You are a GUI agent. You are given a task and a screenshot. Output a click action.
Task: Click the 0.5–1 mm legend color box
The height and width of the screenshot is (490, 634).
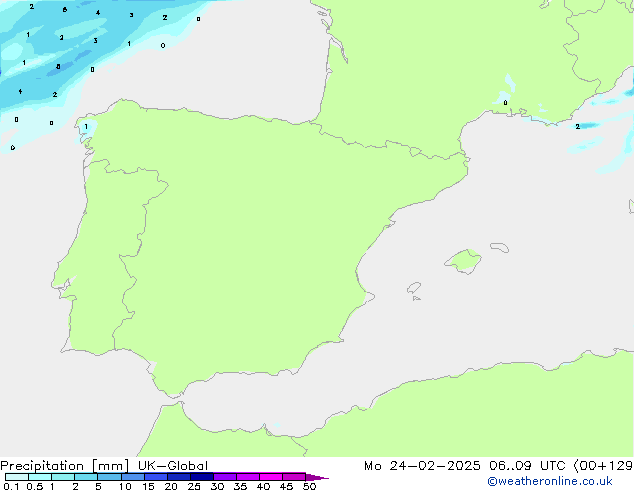point(40,477)
